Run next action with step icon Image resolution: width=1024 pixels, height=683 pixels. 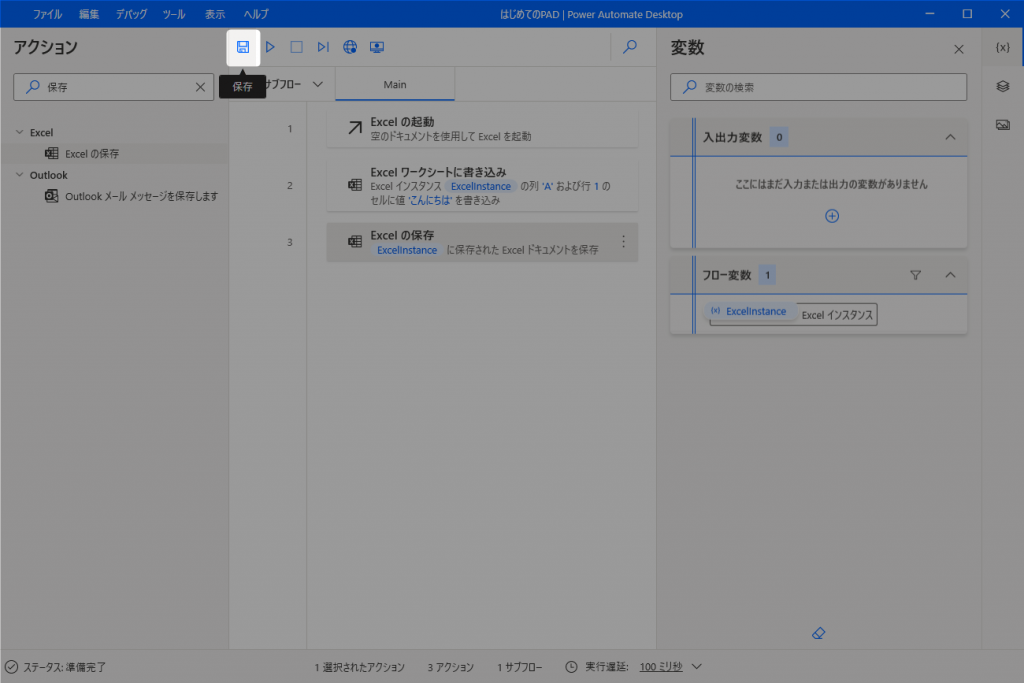coord(323,47)
